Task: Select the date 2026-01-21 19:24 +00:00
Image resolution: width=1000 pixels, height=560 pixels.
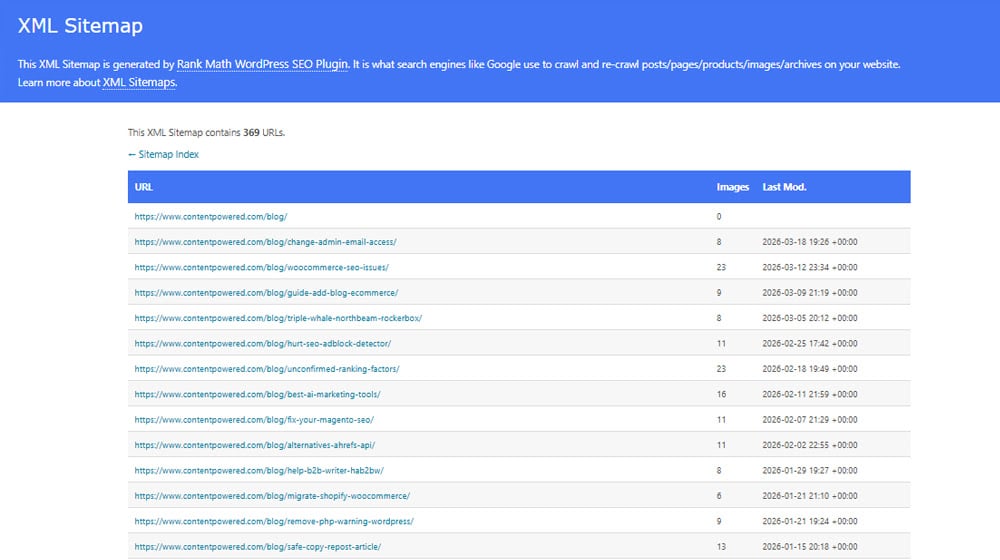Action: click(810, 522)
